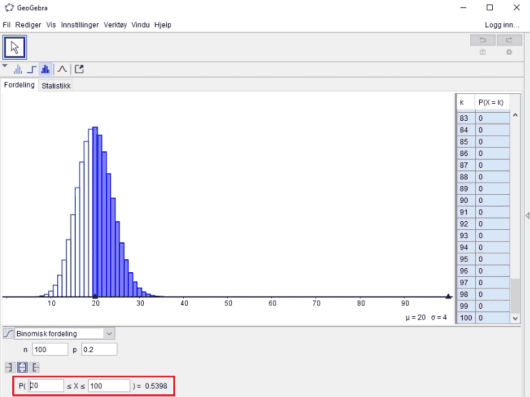Switch to the Statistikk tab
The width and height of the screenshot is (530, 397).
tap(56, 86)
